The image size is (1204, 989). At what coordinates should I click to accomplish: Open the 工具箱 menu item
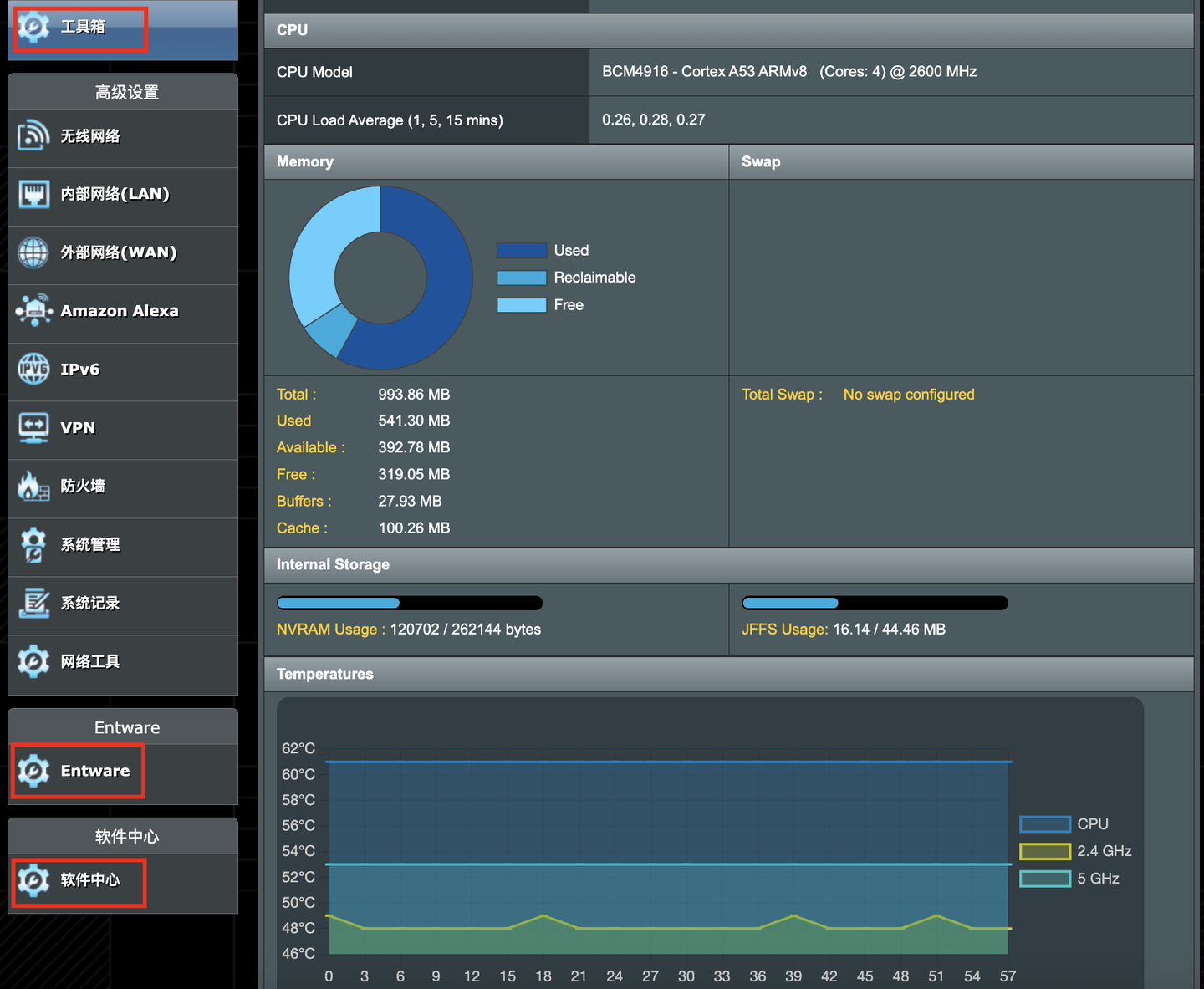[123, 30]
